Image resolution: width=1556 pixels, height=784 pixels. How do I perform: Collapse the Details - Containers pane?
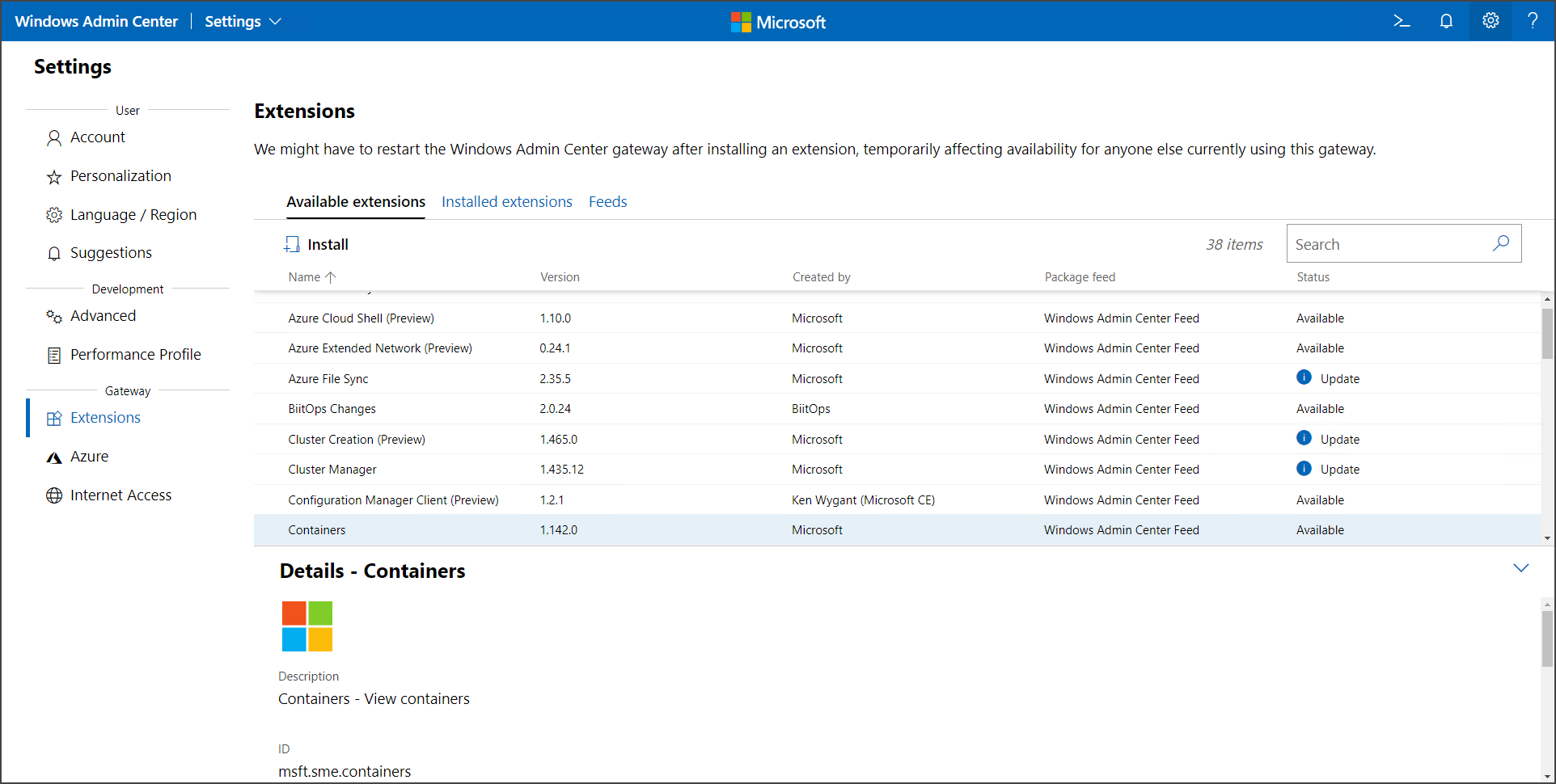pos(1520,568)
